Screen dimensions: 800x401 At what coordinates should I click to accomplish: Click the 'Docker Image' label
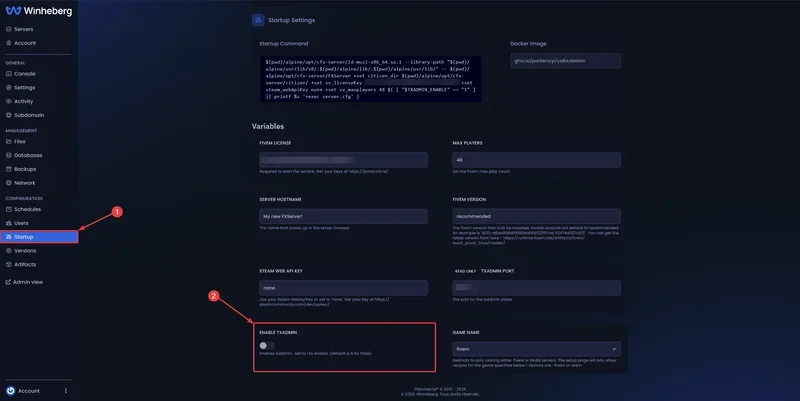(x=528, y=43)
